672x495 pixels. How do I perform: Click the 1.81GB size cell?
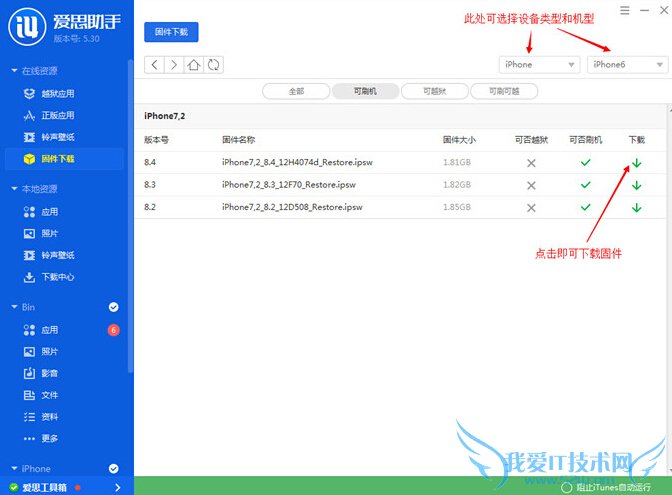click(x=457, y=162)
